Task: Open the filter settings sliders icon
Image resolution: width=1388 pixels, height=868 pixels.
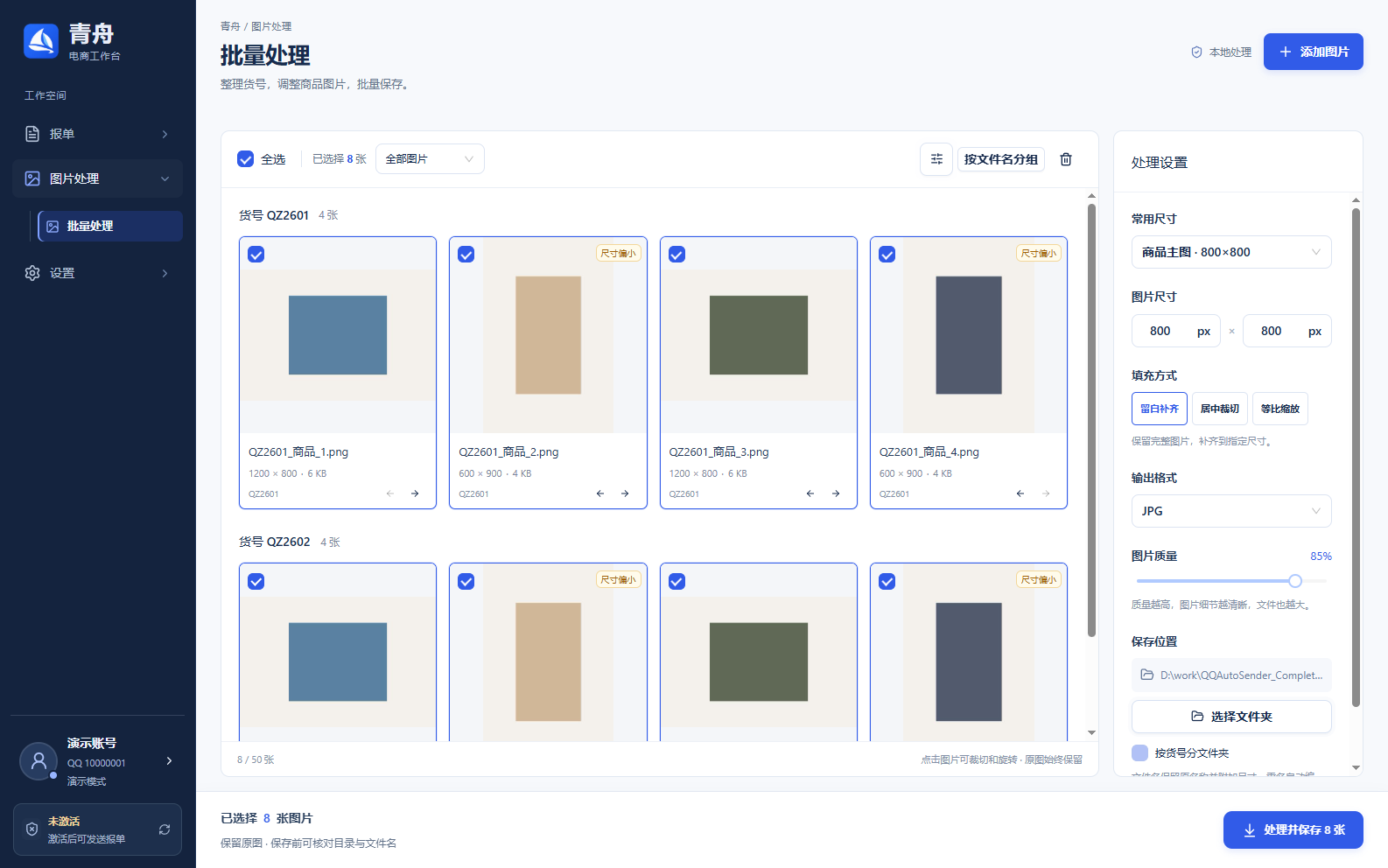Action: tap(936, 159)
